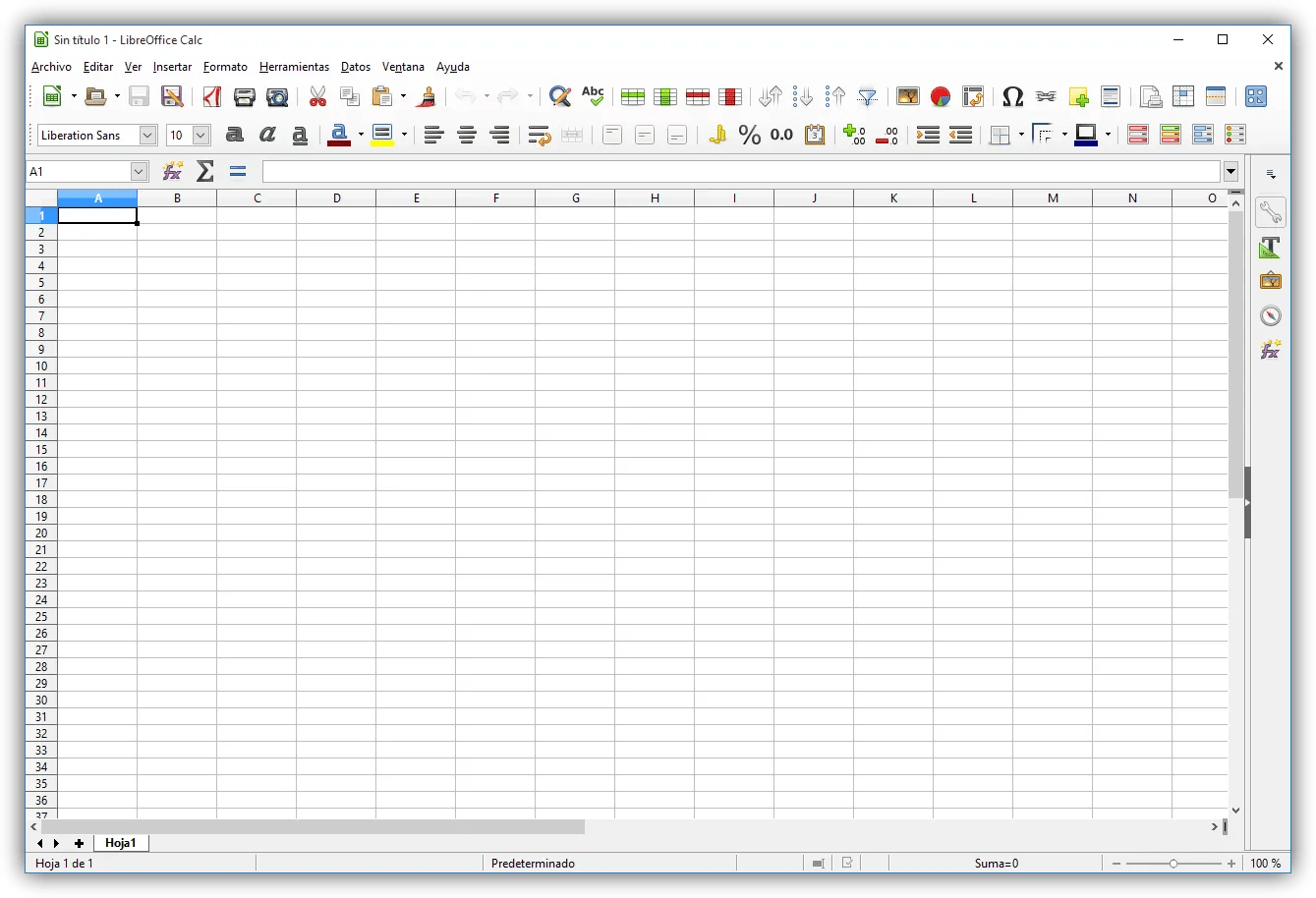Expand the formula bar arrow

[1230, 171]
